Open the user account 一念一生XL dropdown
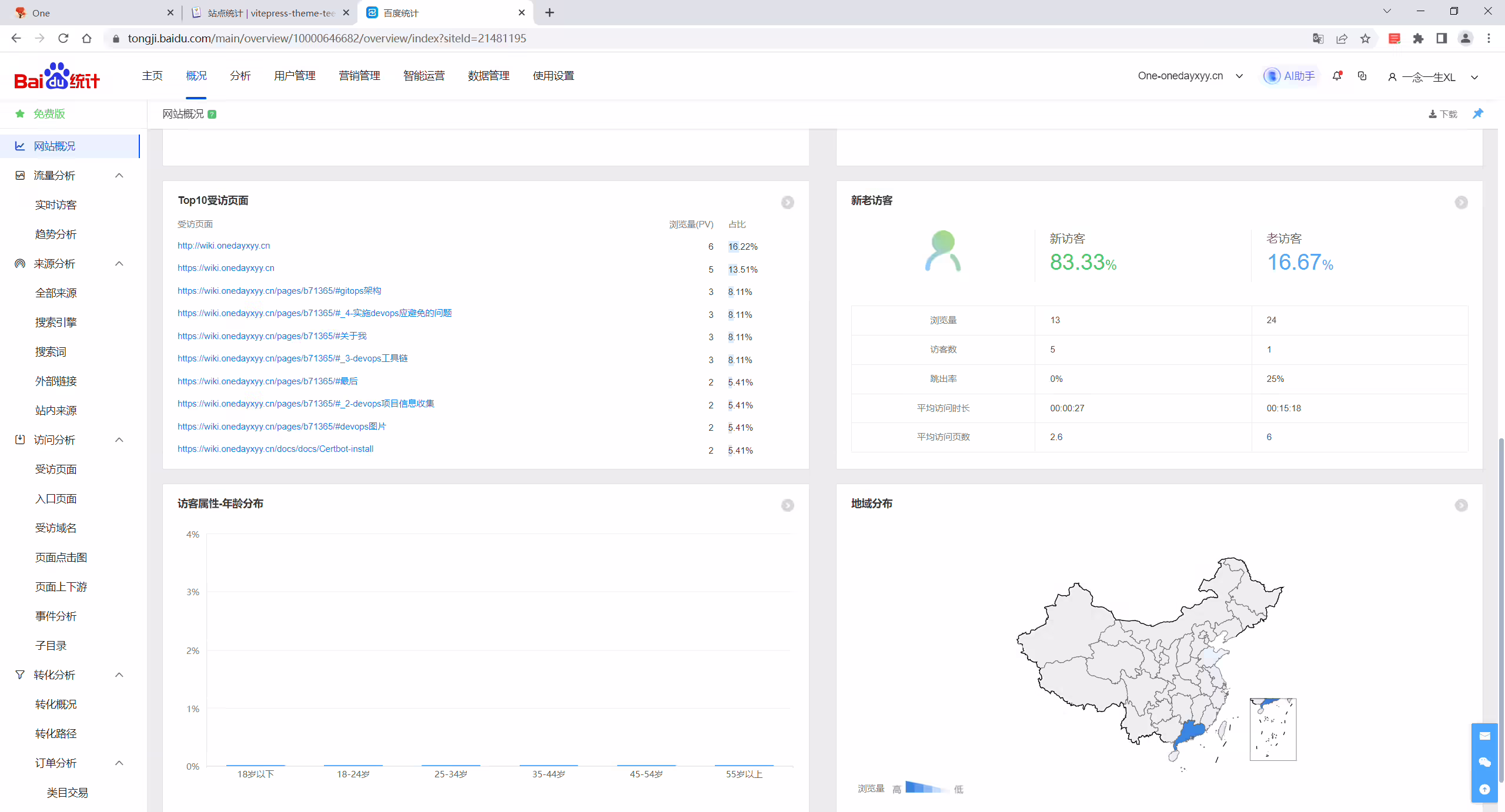Viewport: 1505px width, 812px height. point(1433,77)
